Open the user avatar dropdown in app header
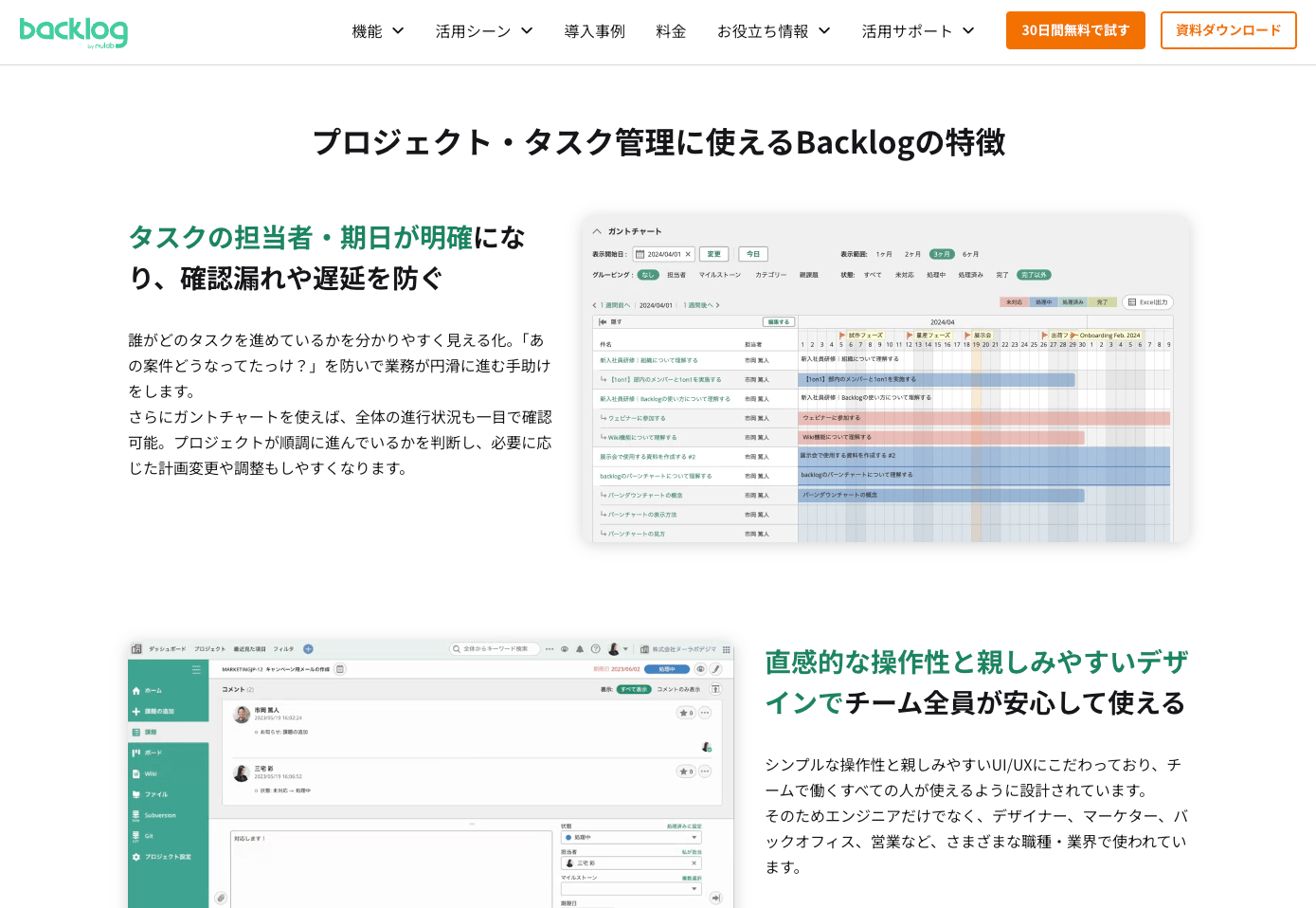The image size is (1316, 908). coord(617,649)
